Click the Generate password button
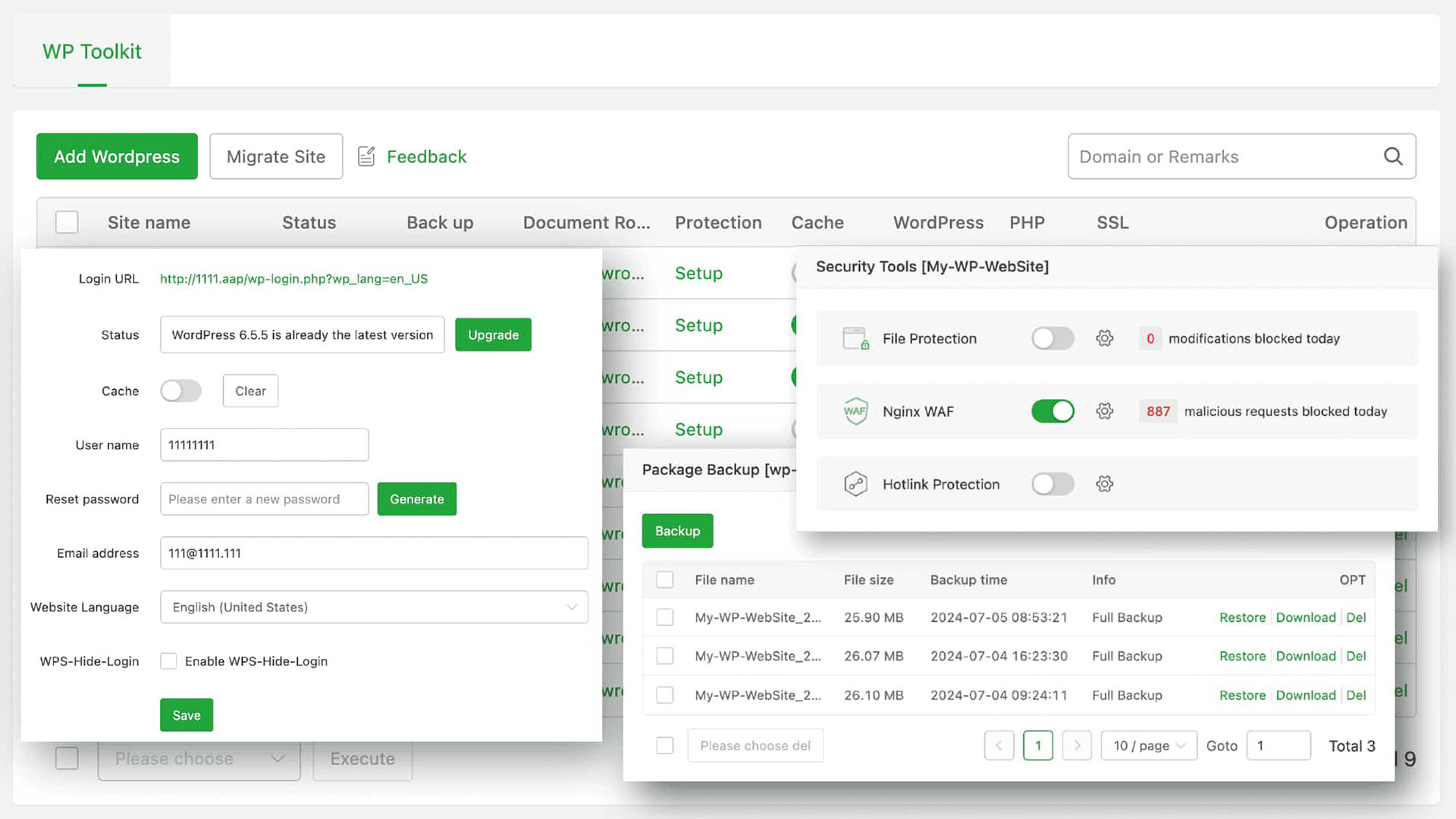 (x=417, y=499)
